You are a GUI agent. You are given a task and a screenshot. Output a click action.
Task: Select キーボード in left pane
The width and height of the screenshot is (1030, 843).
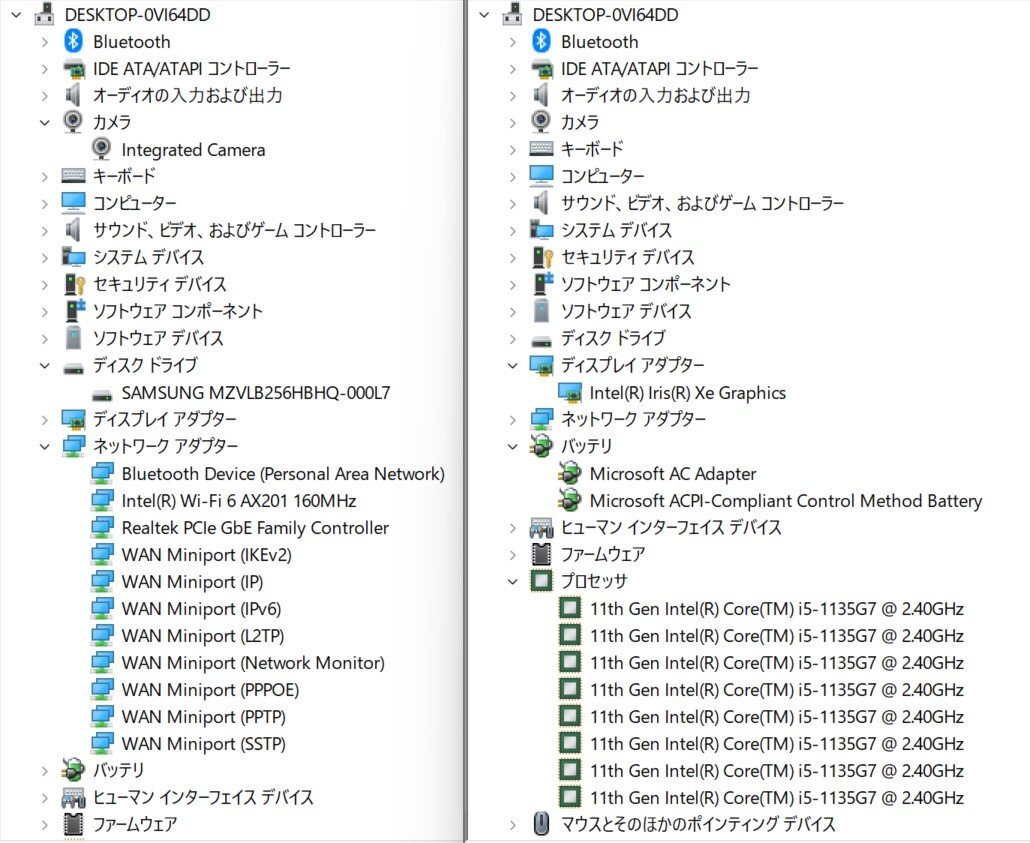(x=124, y=176)
